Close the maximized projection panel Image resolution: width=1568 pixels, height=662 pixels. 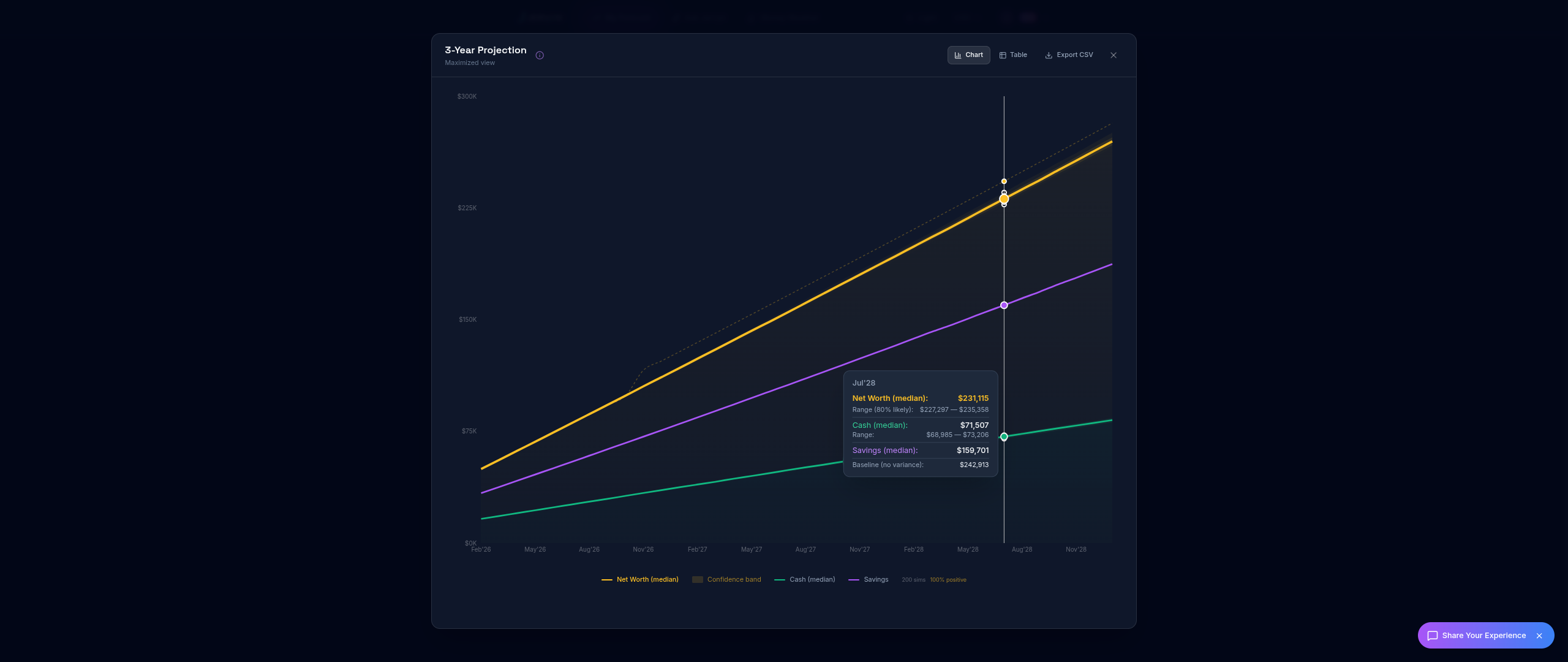click(1114, 55)
